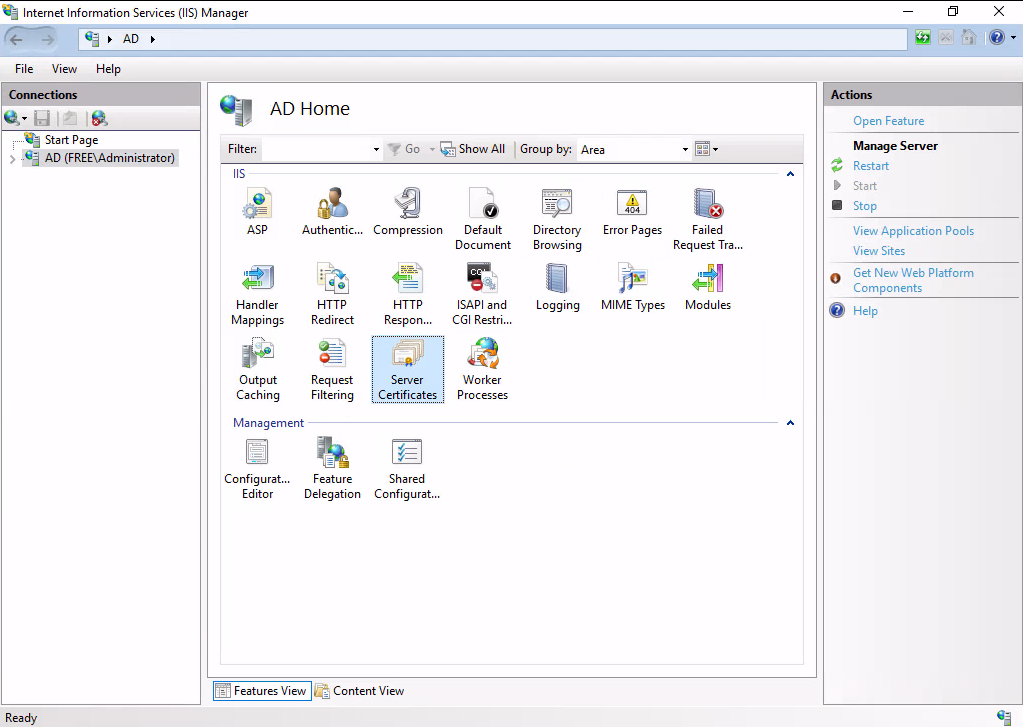
Task: Click the status bar network icon at bottom right
Action: coord(1004,717)
